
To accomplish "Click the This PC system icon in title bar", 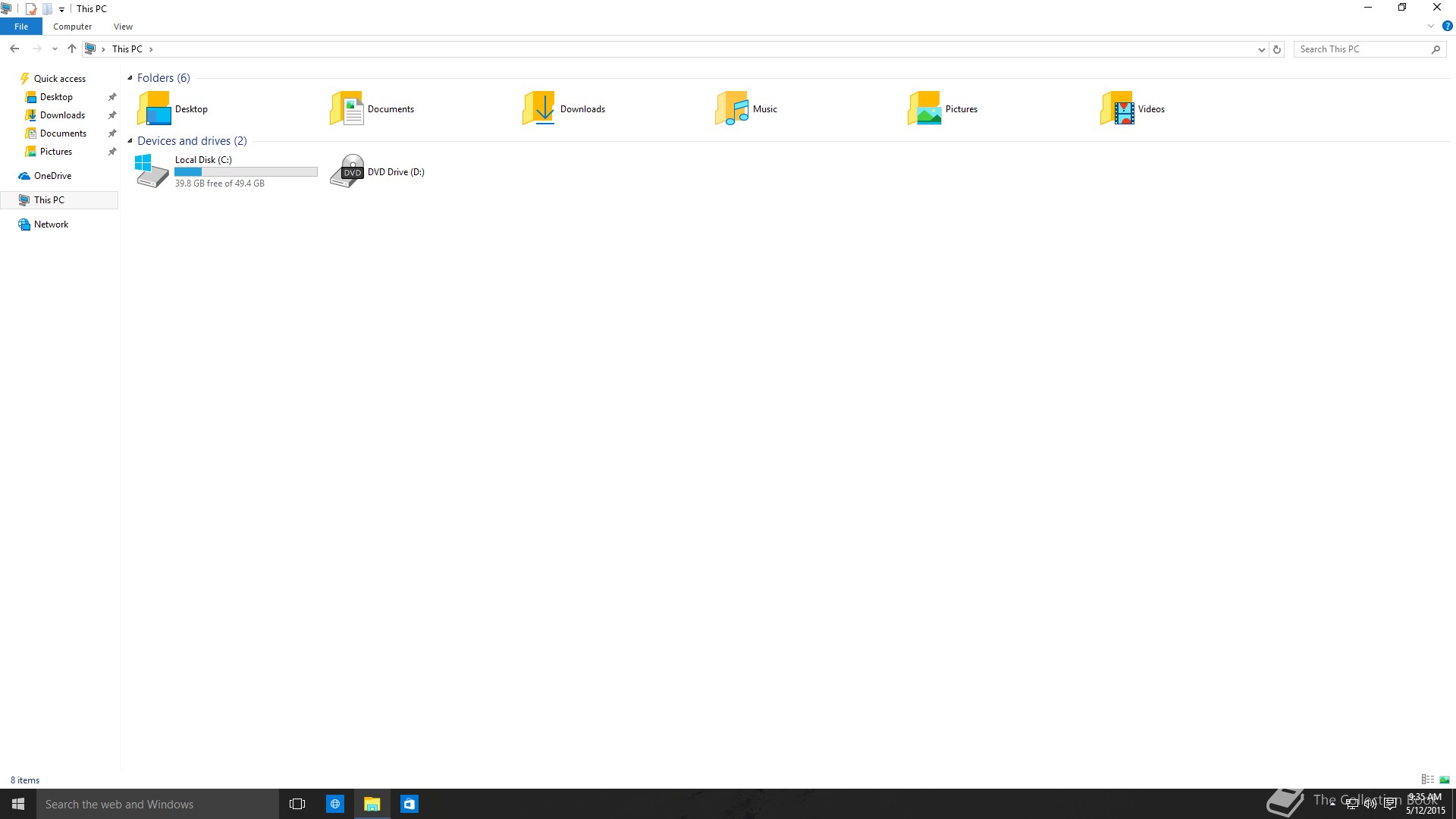I will 6,9.
